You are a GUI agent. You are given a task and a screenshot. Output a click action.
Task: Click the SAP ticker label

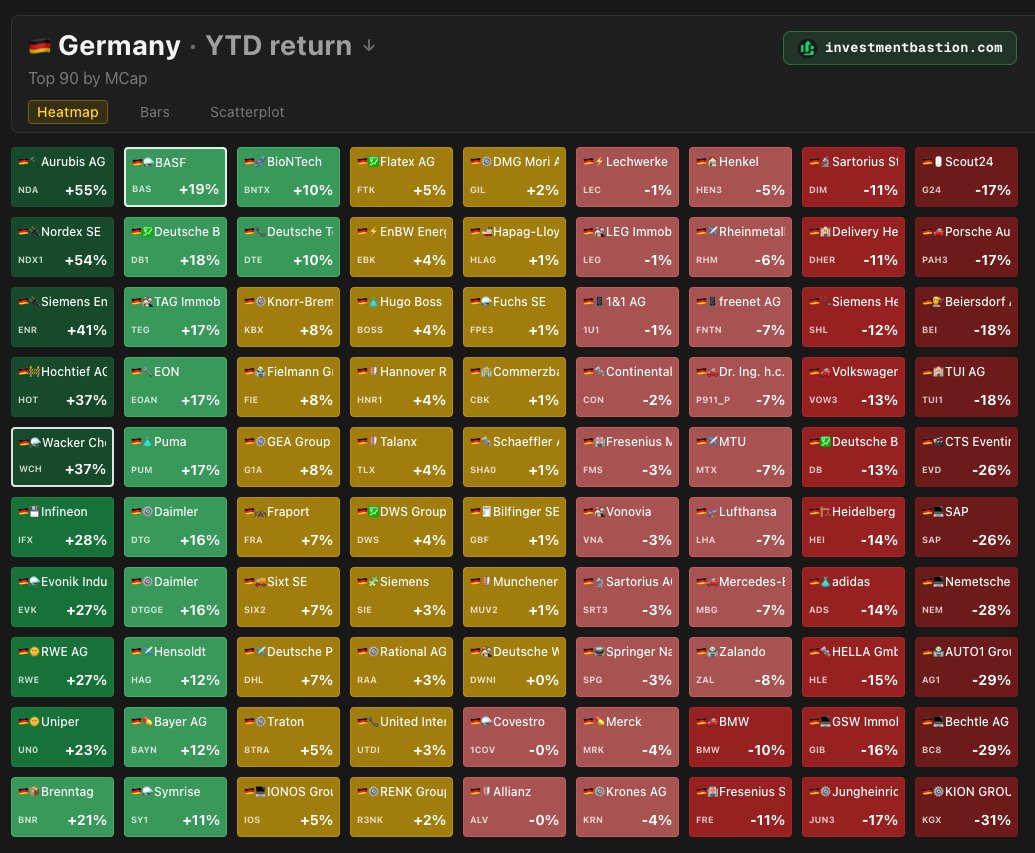coord(931,540)
